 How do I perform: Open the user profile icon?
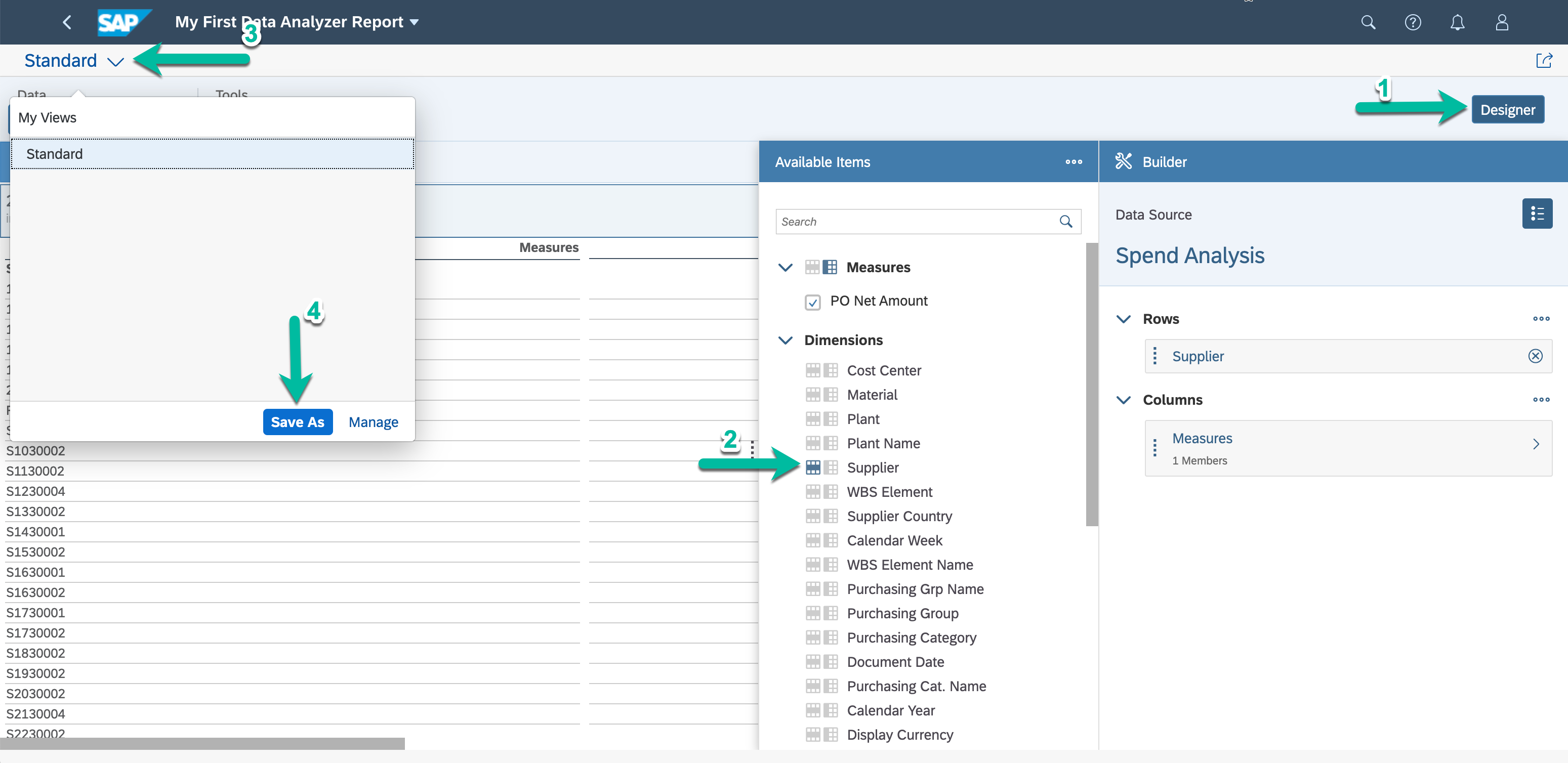click(1502, 22)
